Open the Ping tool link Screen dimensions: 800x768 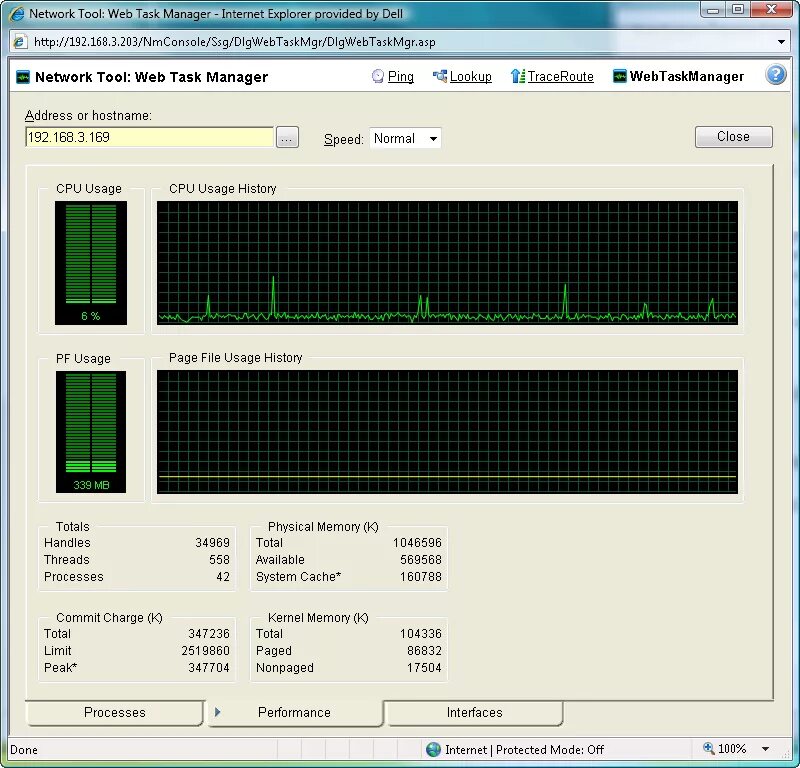(x=401, y=77)
